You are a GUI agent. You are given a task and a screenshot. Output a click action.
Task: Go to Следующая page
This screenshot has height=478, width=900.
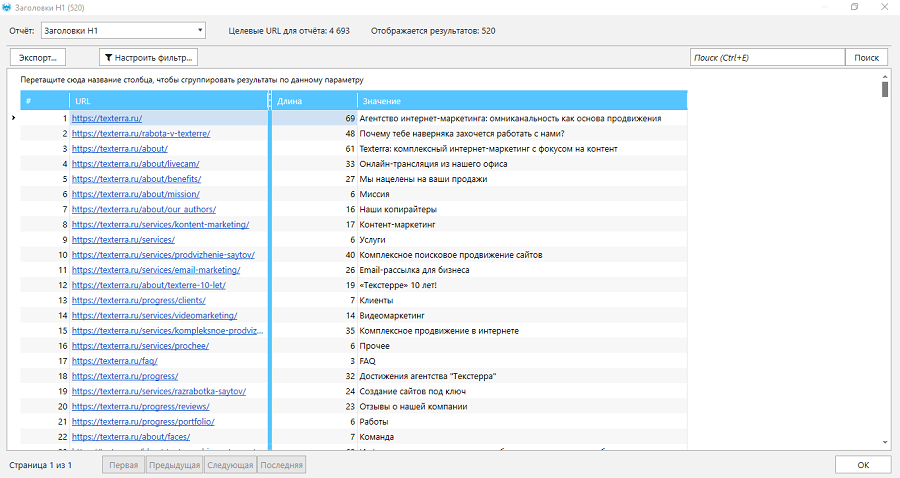230,465
